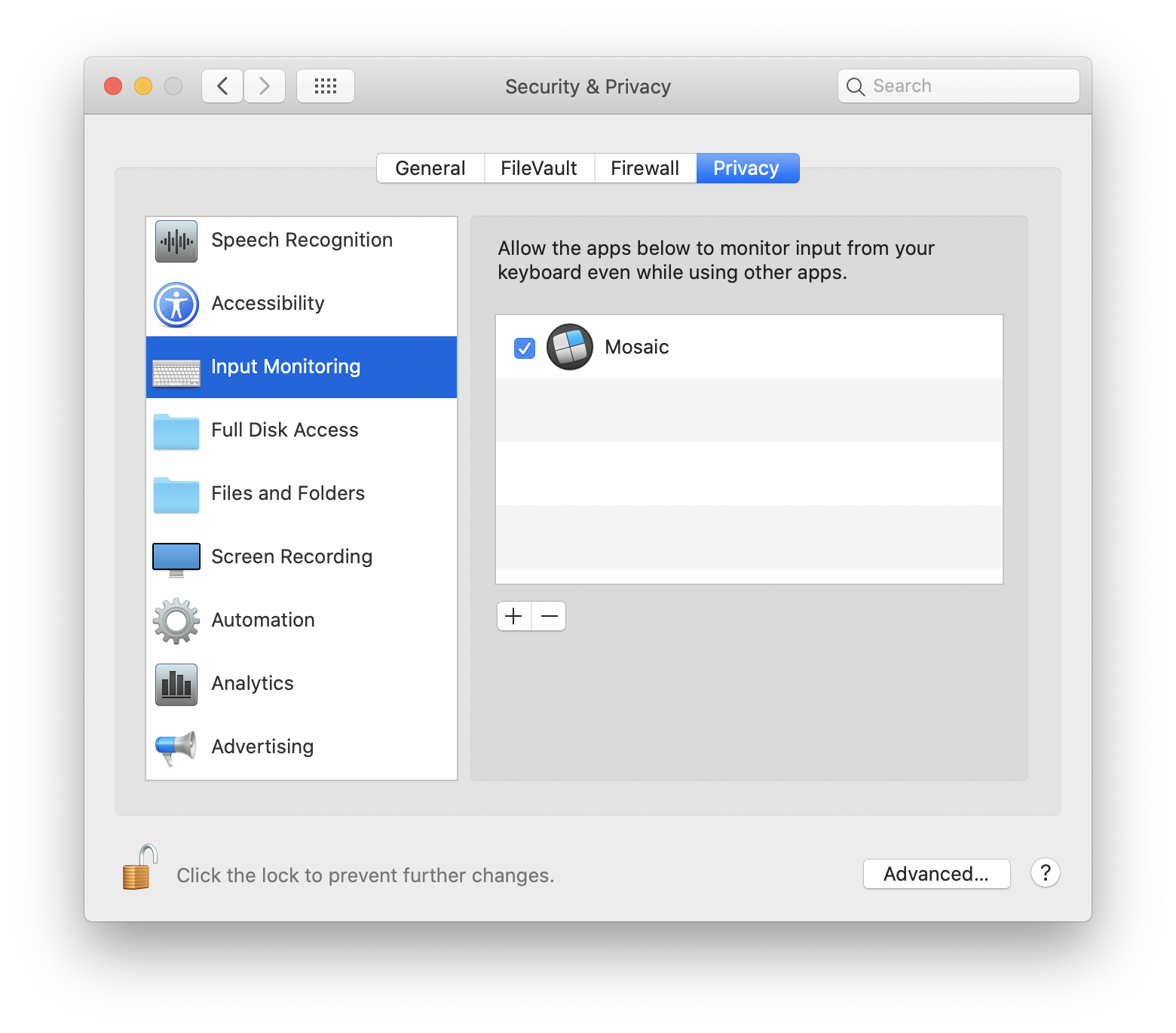
Task: Uncheck the Mosaic input monitoring checkbox
Action: (x=525, y=348)
